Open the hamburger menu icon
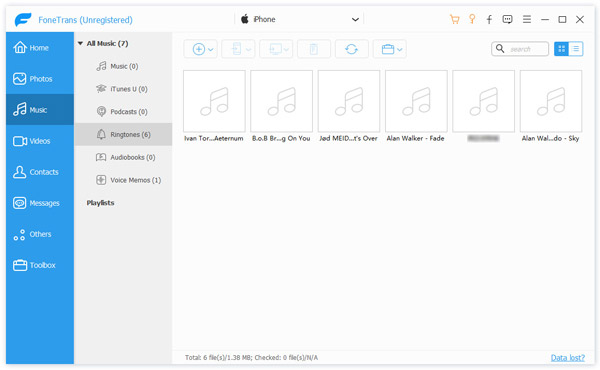Viewport: 600px width, 370px height. pos(527,19)
